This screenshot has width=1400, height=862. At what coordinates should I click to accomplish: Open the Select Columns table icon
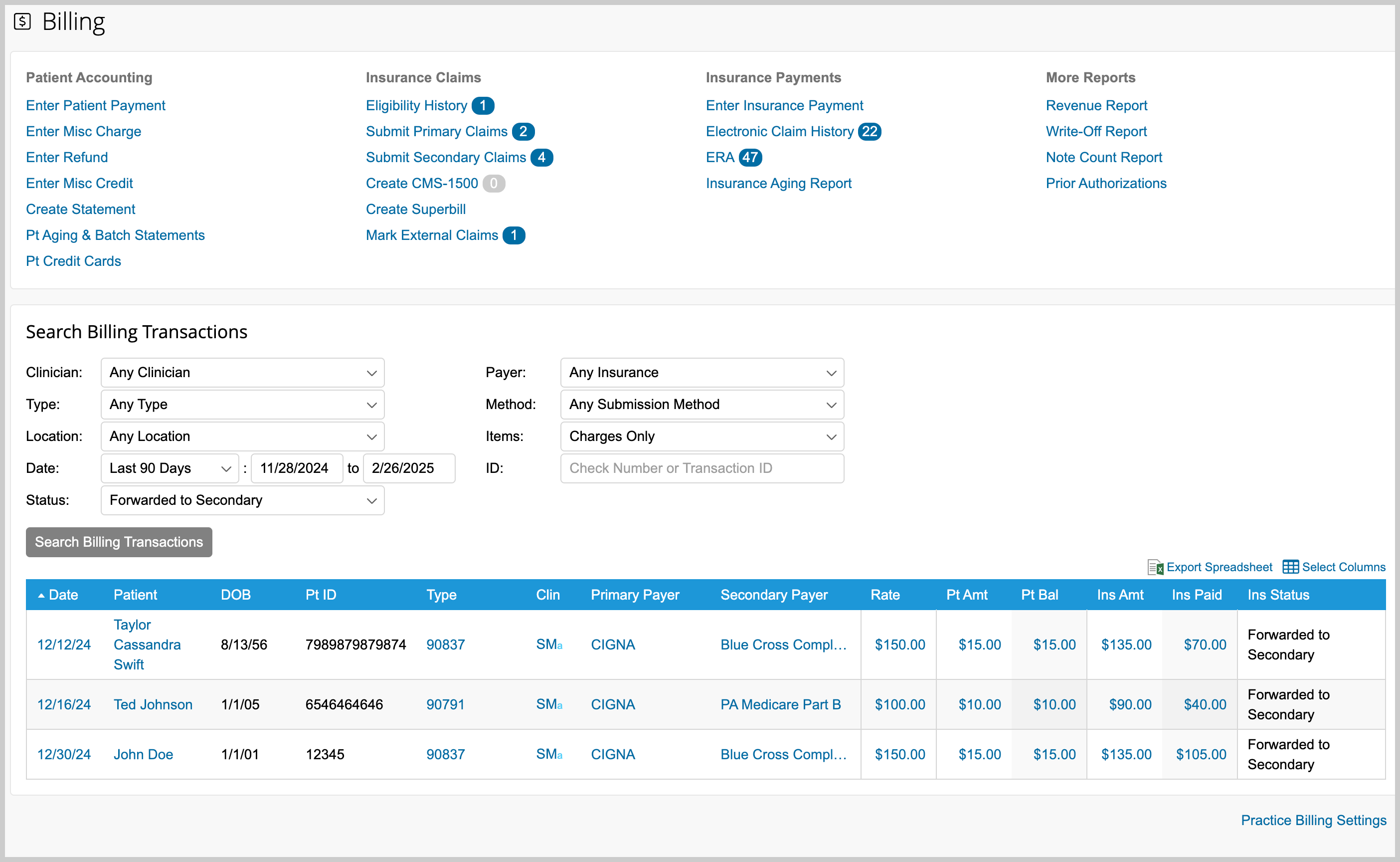pos(1291,567)
